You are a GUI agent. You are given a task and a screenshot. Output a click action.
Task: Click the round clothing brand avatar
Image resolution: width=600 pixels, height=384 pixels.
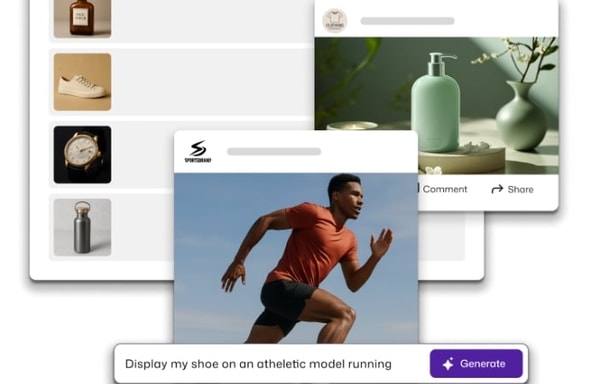coord(335,21)
